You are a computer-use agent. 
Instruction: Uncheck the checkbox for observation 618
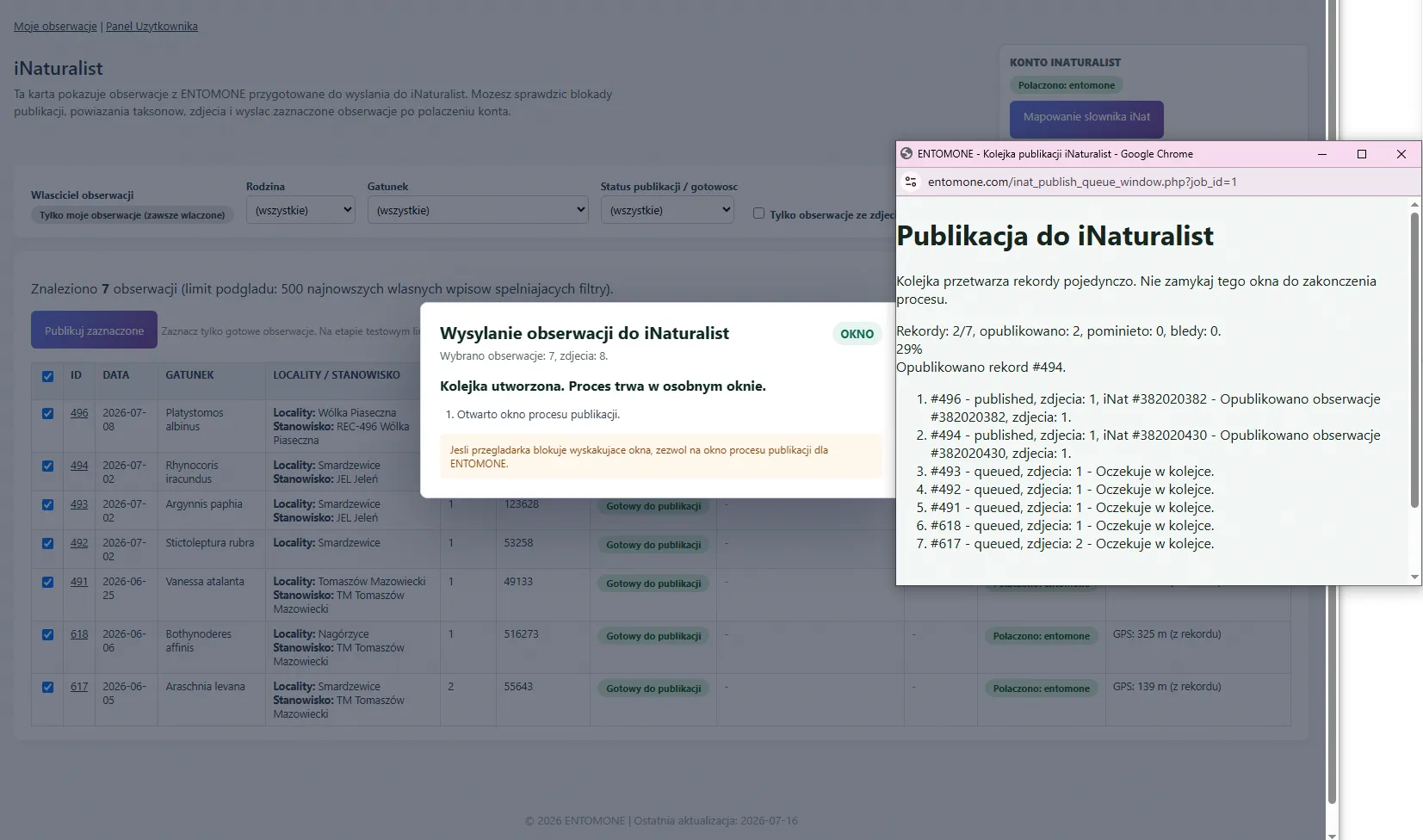(x=47, y=634)
